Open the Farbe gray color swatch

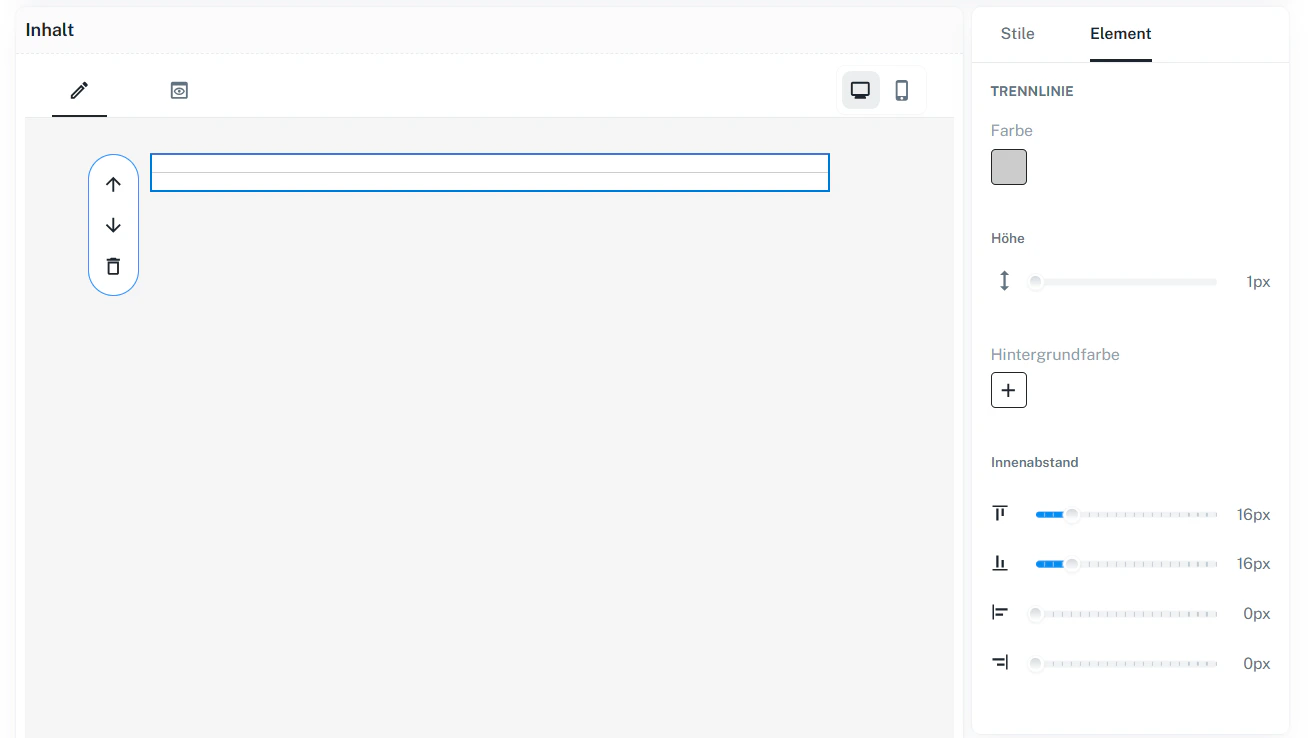[x=1009, y=167]
